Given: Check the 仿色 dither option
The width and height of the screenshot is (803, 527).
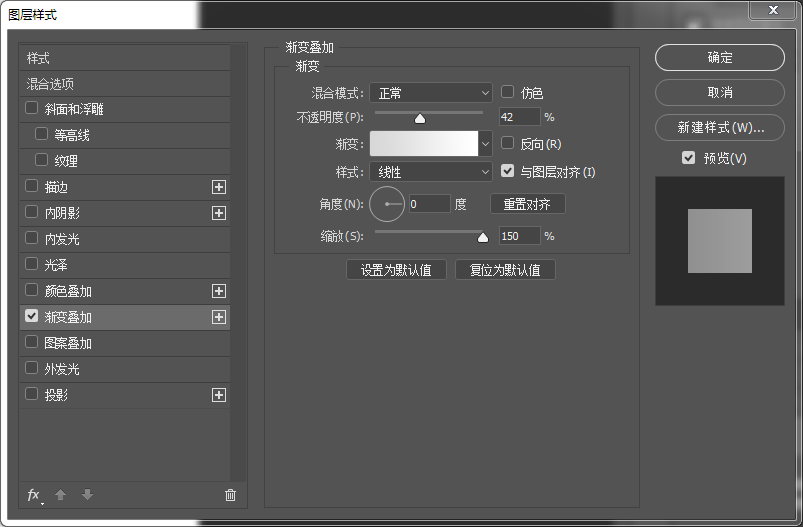Looking at the screenshot, I should coord(507,92).
